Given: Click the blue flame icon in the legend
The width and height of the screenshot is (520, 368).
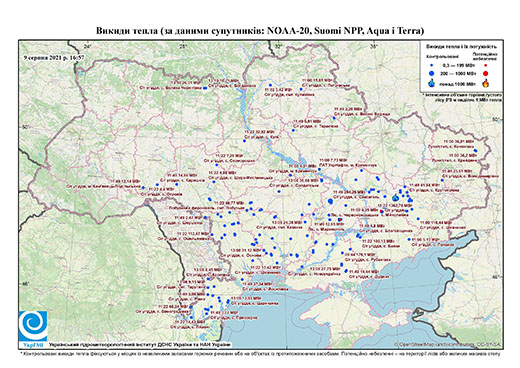Looking at the screenshot, I should point(432,83).
